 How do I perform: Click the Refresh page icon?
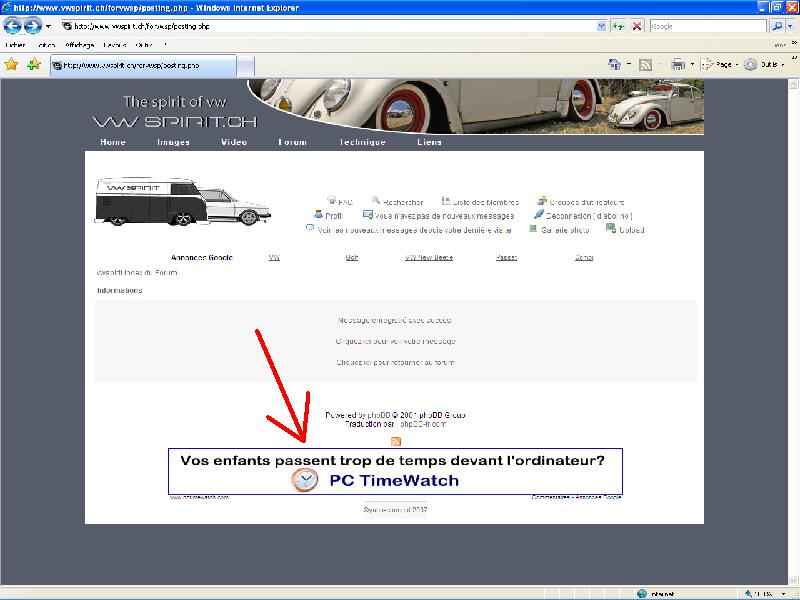click(x=619, y=26)
